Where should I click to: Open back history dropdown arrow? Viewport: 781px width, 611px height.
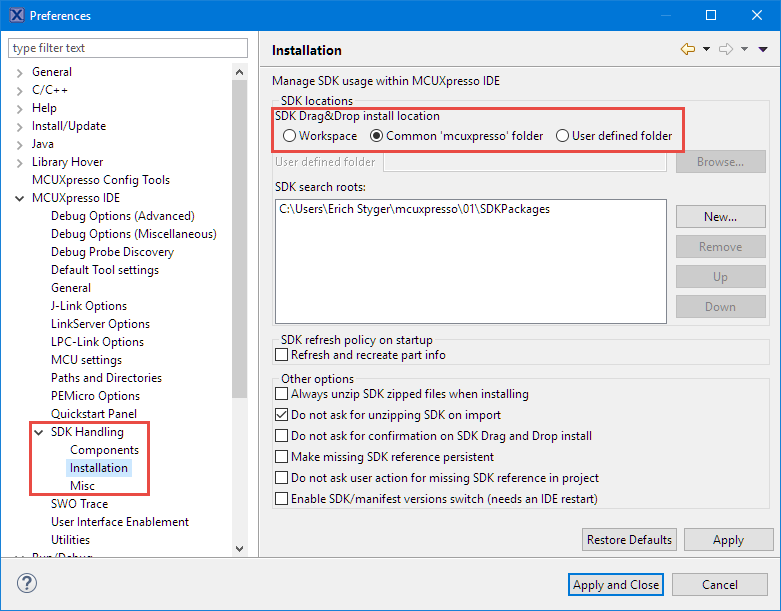click(x=706, y=49)
